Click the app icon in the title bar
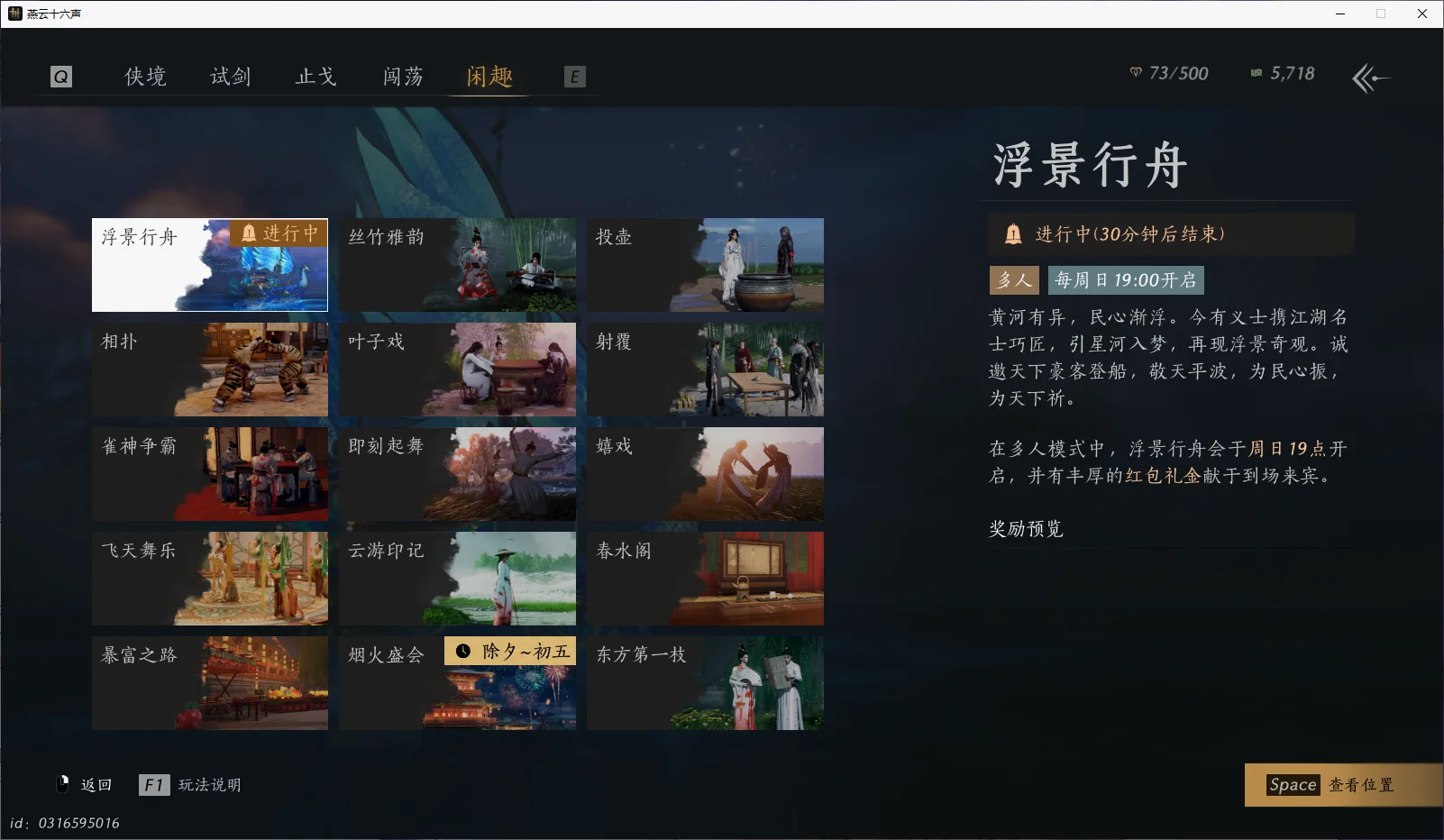The width and height of the screenshot is (1444, 840). click(x=14, y=14)
